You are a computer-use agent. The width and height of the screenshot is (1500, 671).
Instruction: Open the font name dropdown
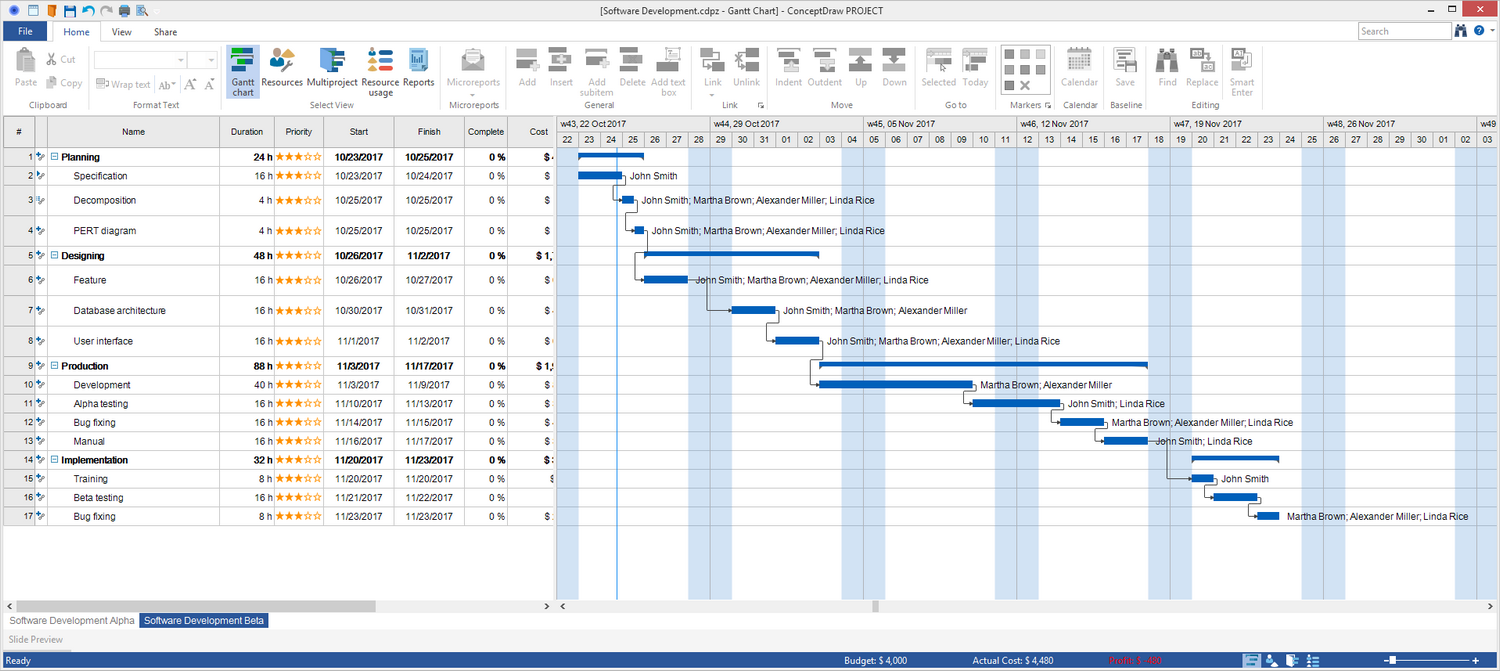point(179,60)
